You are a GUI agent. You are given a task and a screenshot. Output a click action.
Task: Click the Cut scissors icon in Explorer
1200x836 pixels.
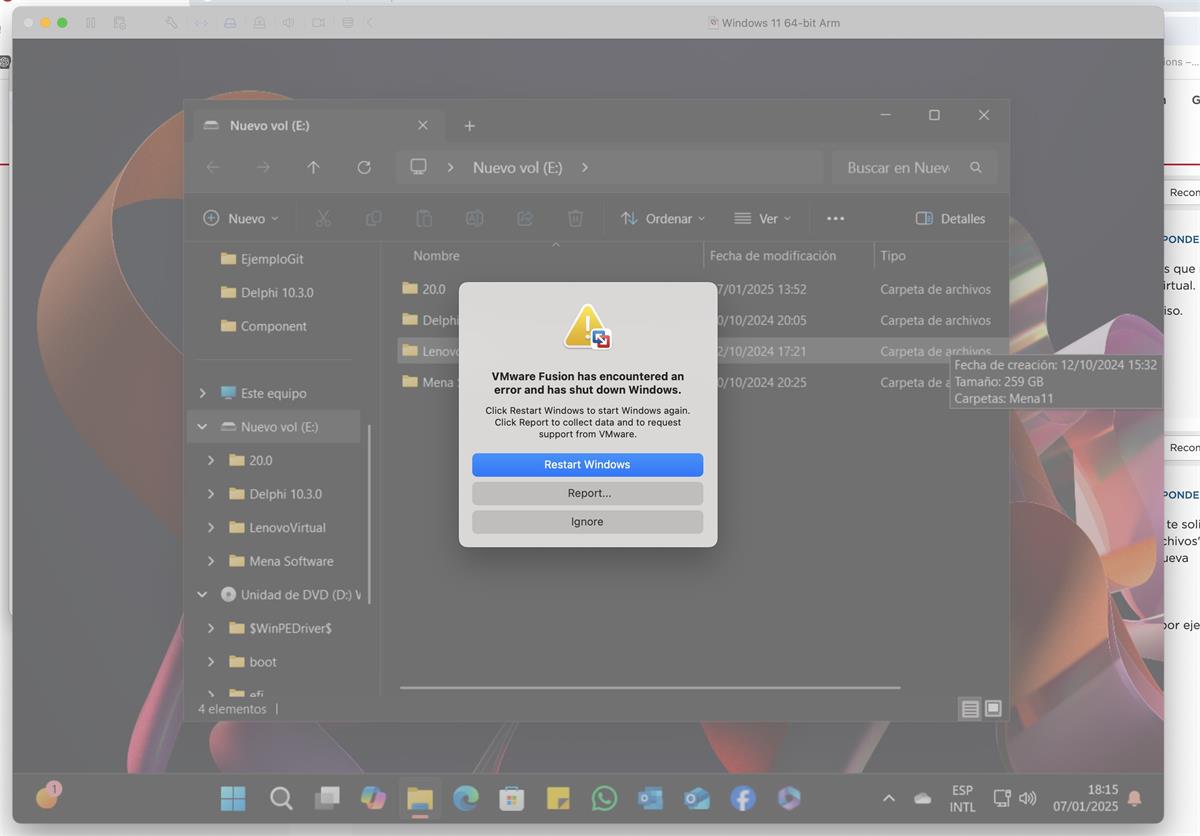323,218
